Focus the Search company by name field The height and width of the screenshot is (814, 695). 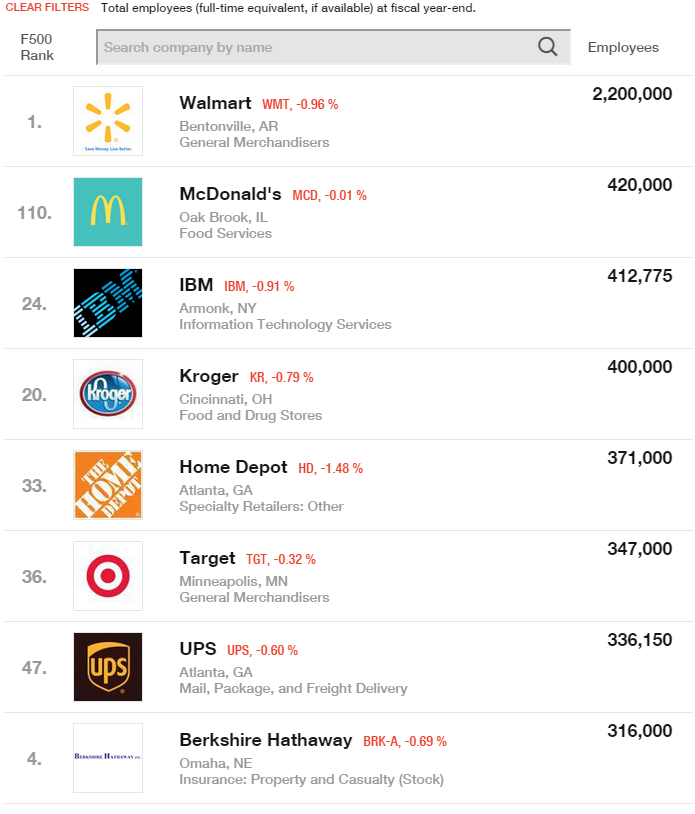334,47
